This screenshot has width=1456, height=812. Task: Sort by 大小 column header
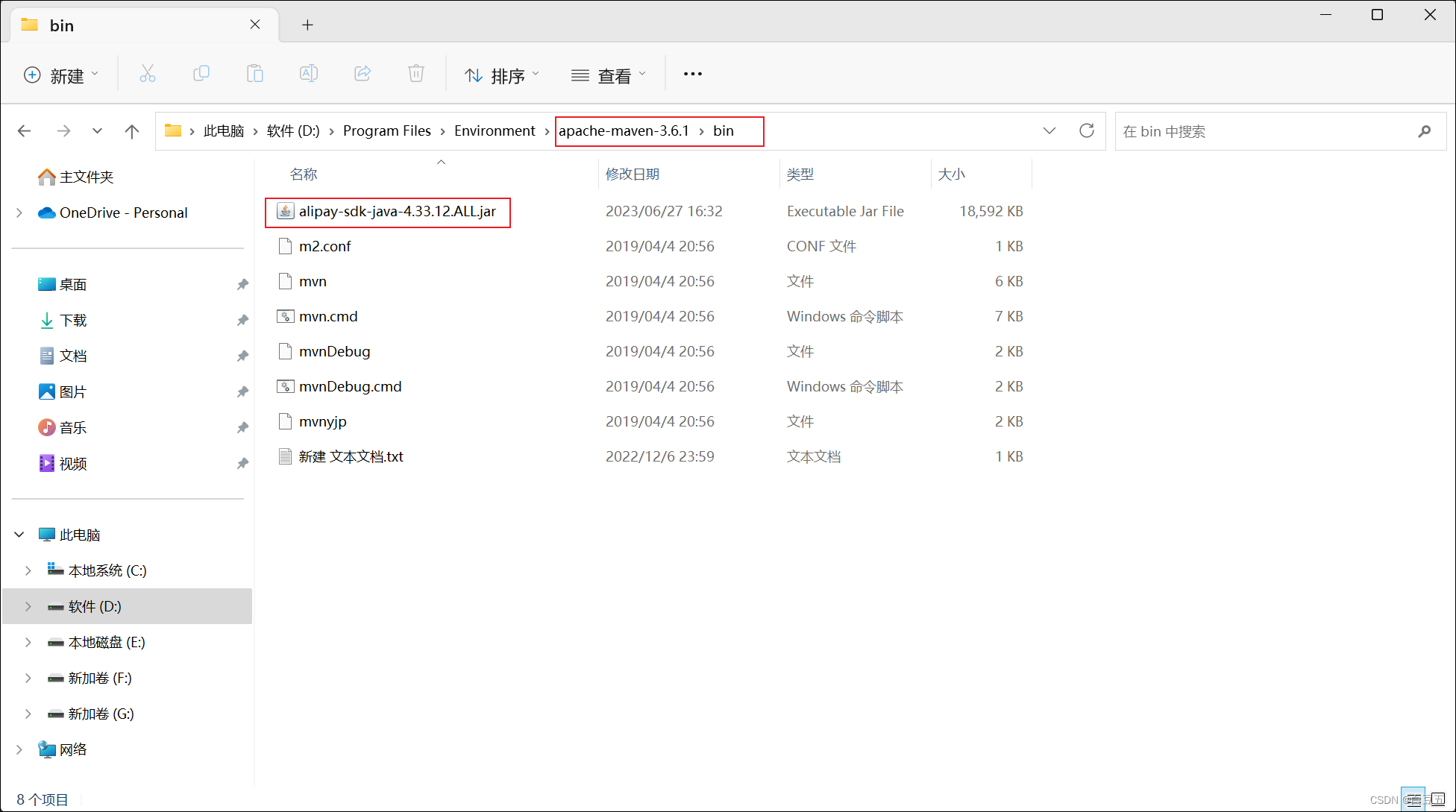point(952,174)
